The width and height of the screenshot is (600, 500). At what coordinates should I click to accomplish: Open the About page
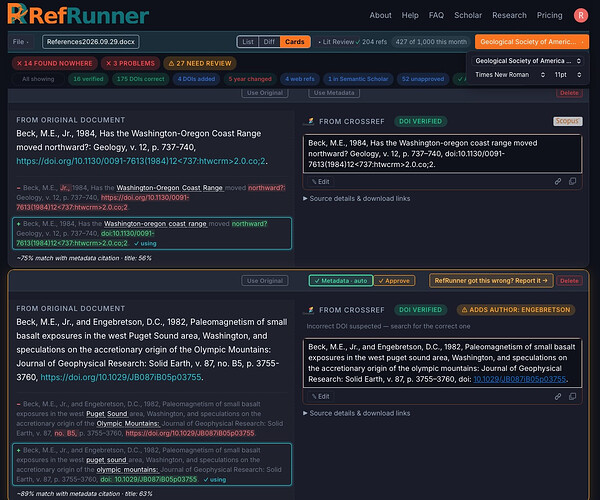click(x=380, y=15)
